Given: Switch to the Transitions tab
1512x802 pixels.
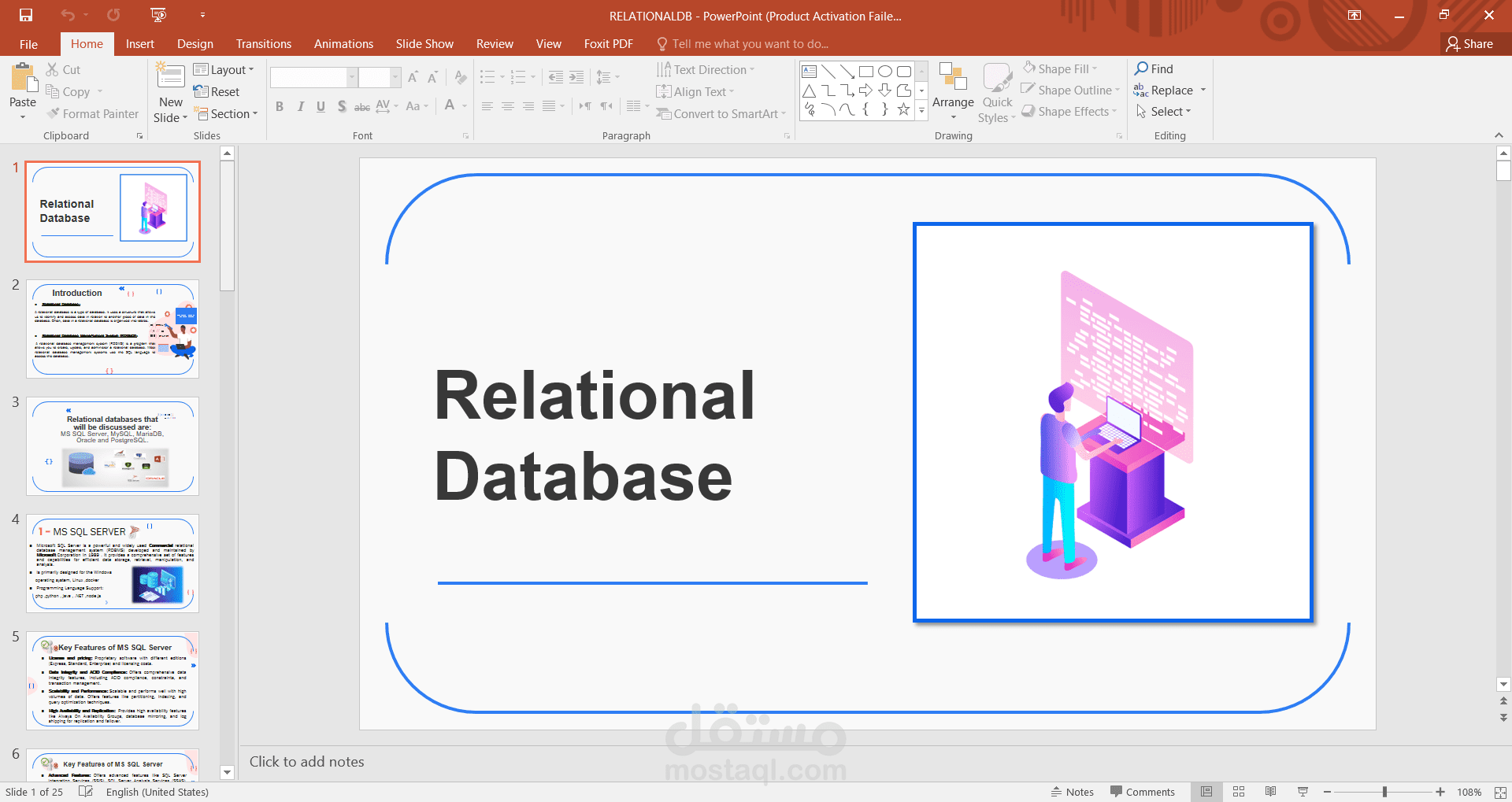Looking at the screenshot, I should click(x=263, y=43).
